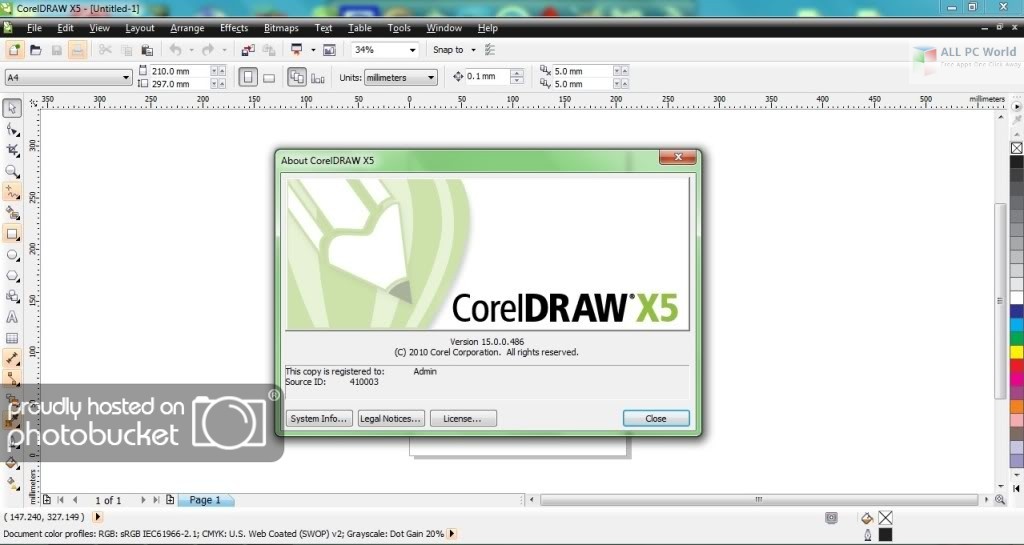Expand the Snap to dropdown
This screenshot has height=545, width=1024.
coord(473,50)
